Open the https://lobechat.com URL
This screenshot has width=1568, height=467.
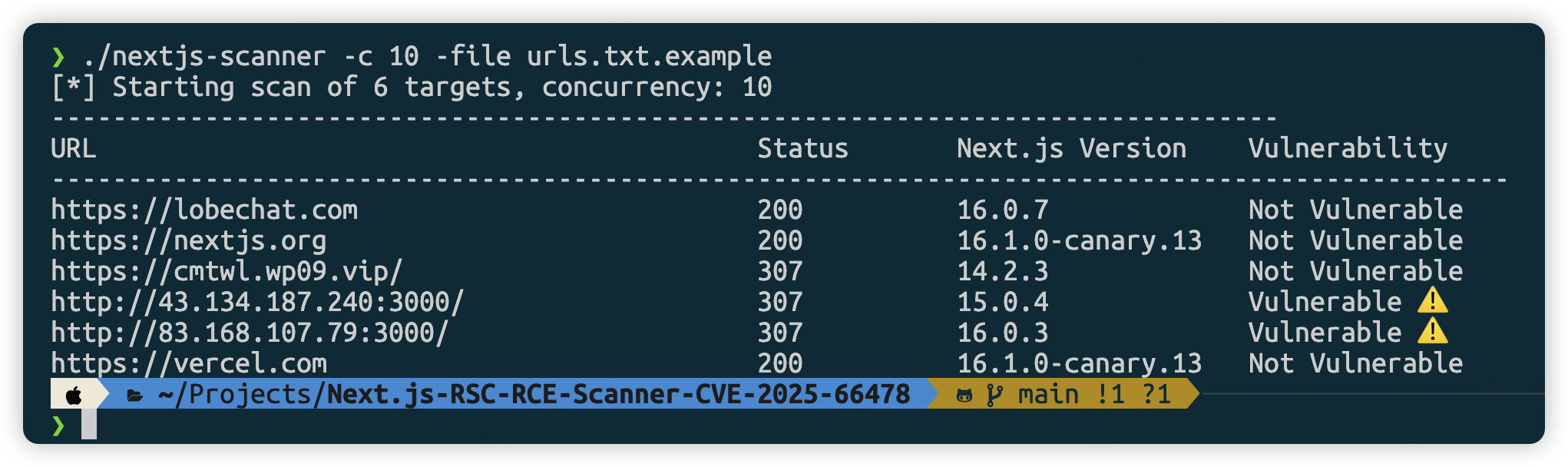pyautogui.click(x=204, y=210)
